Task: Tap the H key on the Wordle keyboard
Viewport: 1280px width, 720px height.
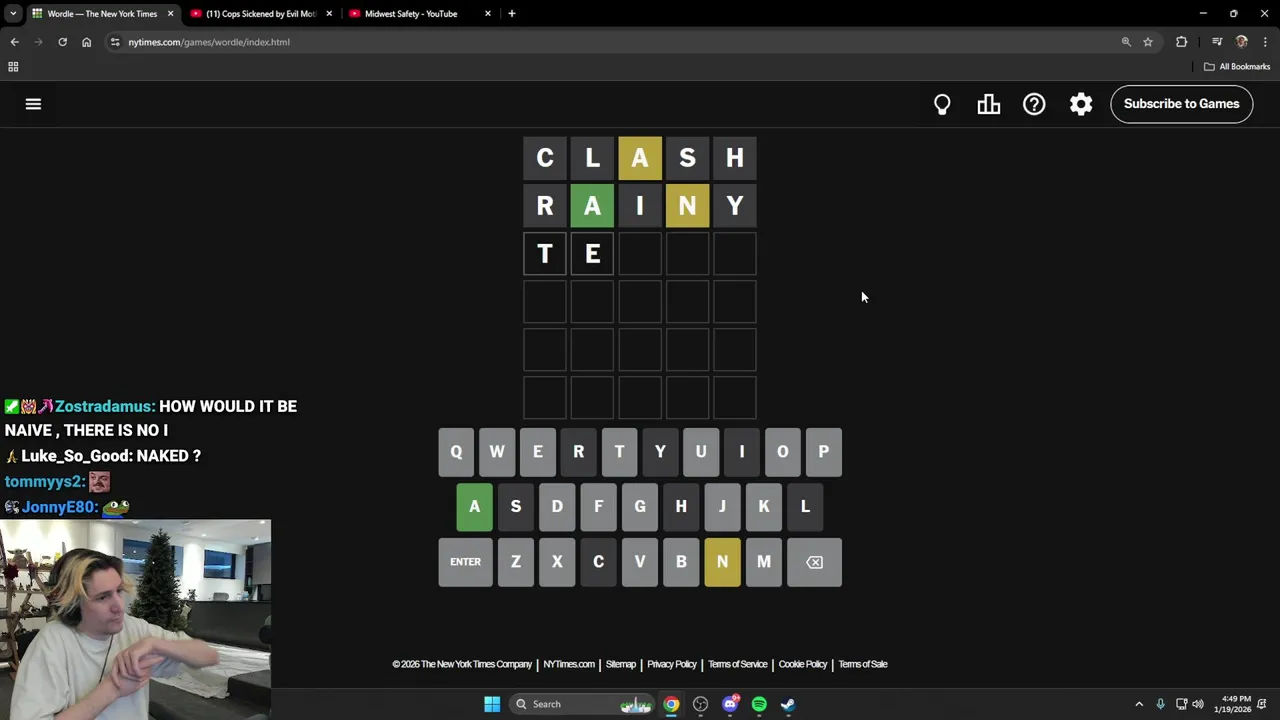Action: pos(681,507)
